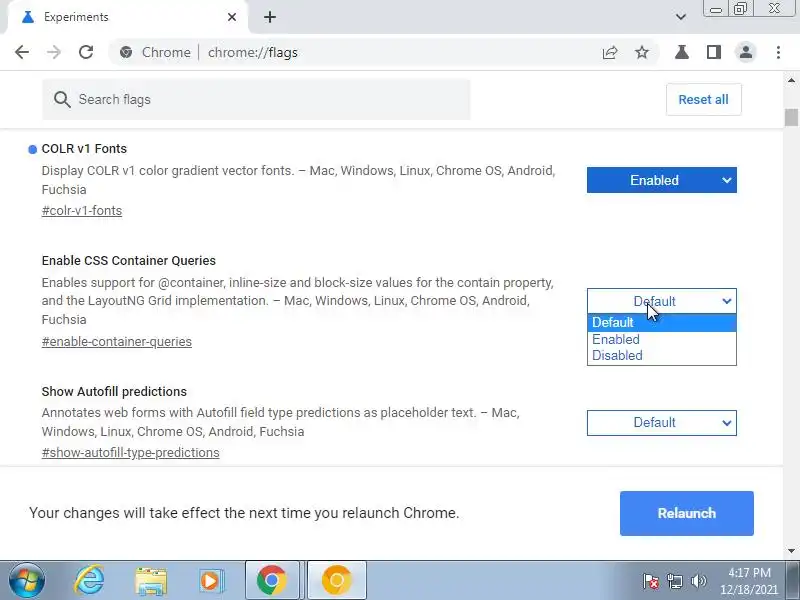This screenshot has width=800, height=600.
Task: Click the Chrome site info icon in address bar
Action: [x=126, y=52]
